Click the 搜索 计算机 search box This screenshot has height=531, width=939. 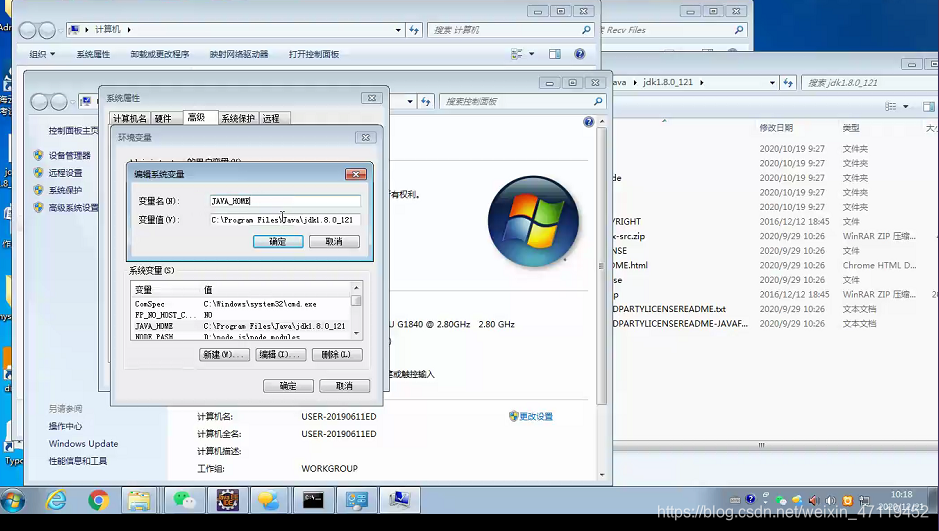[511, 30]
